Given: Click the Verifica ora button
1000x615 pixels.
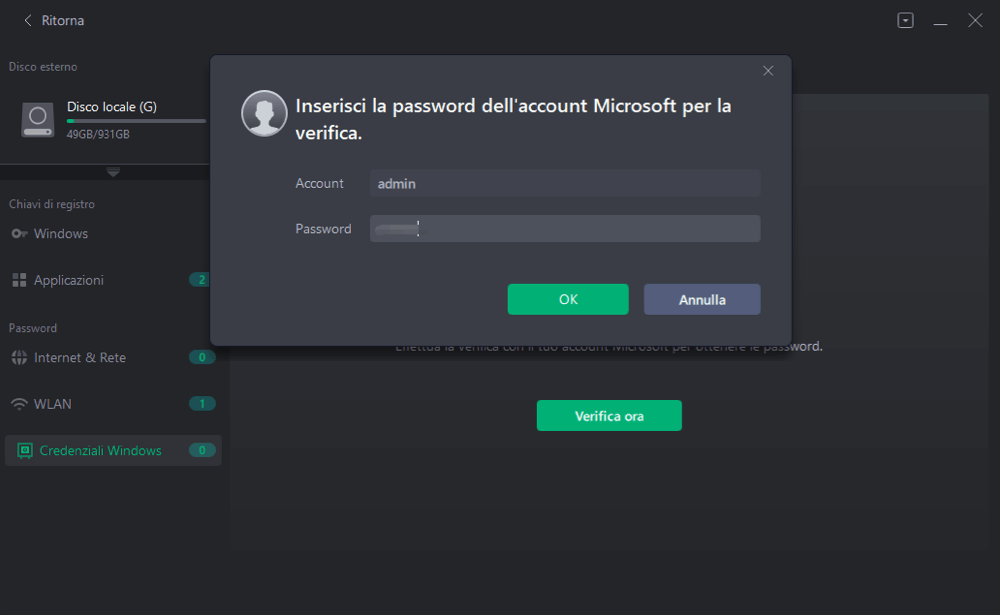Looking at the screenshot, I should (x=609, y=415).
